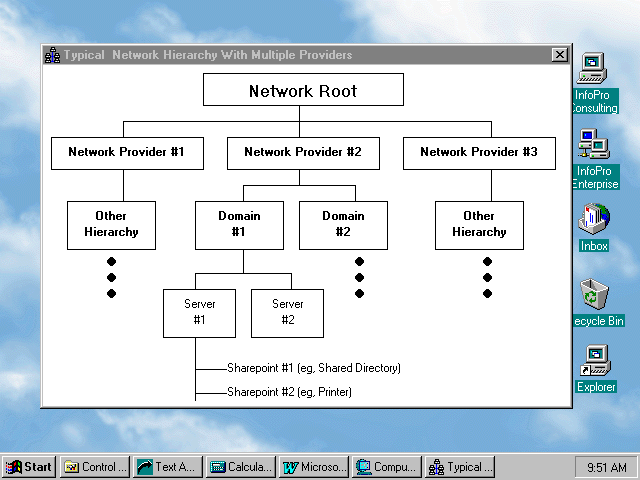The height and width of the screenshot is (480, 640).
Task: Select the Network Provider #2 box
Action: [303, 153]
